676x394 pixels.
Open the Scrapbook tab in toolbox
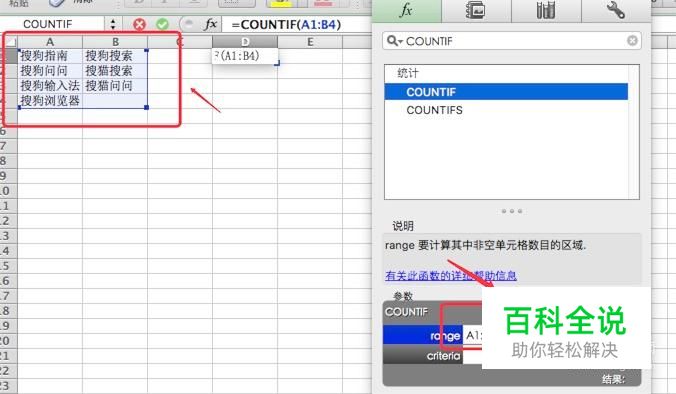click(476, 10)
